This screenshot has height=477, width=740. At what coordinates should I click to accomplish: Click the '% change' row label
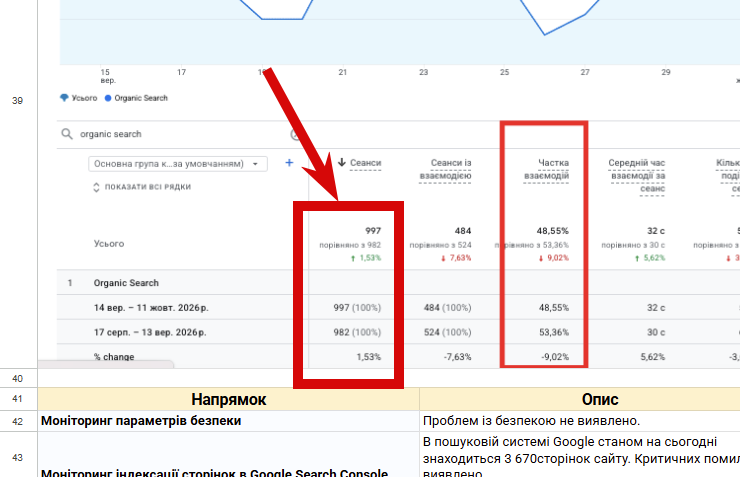pos(114,357)
